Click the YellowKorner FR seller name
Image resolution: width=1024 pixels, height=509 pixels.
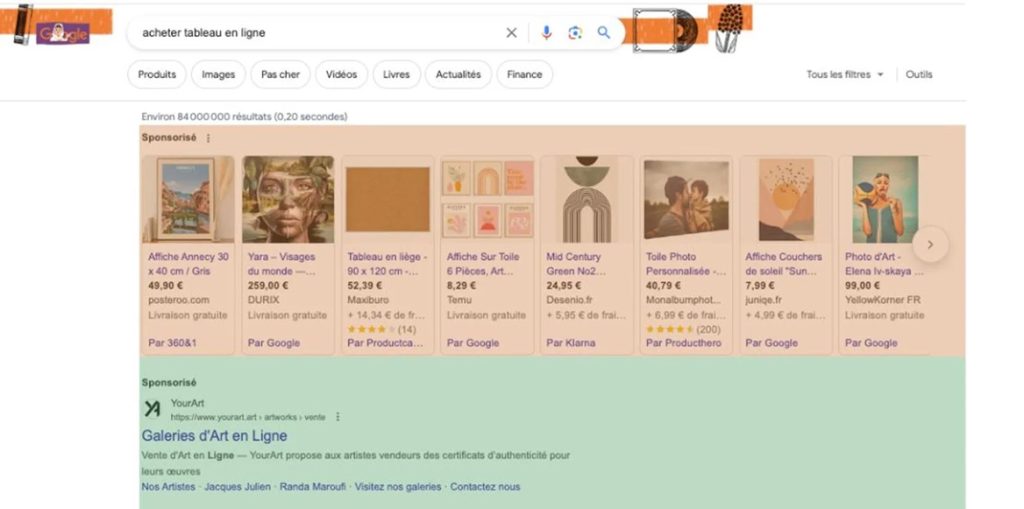(x=882, y=301)
